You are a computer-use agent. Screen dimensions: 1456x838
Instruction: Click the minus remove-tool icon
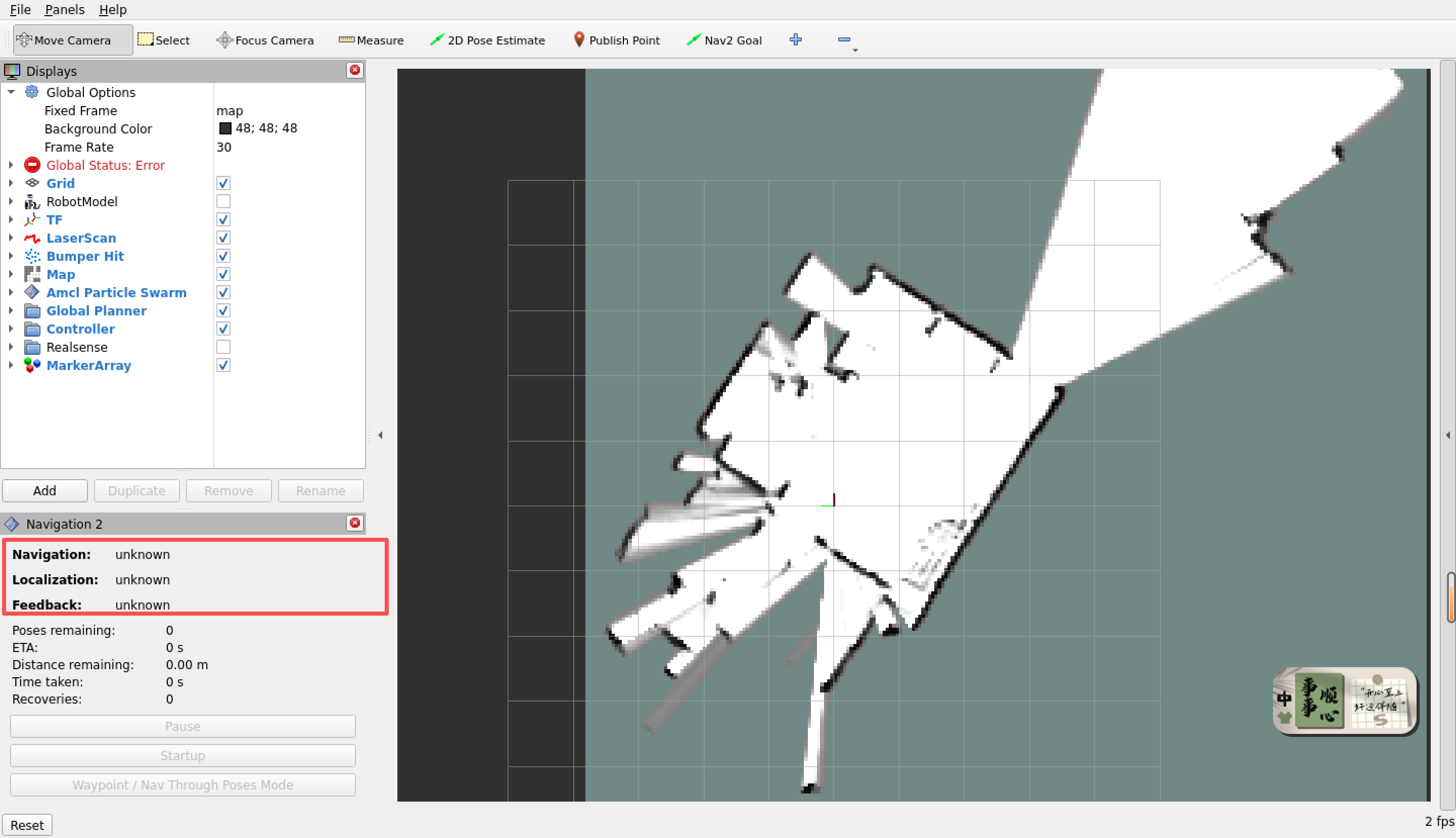[844, 40]
